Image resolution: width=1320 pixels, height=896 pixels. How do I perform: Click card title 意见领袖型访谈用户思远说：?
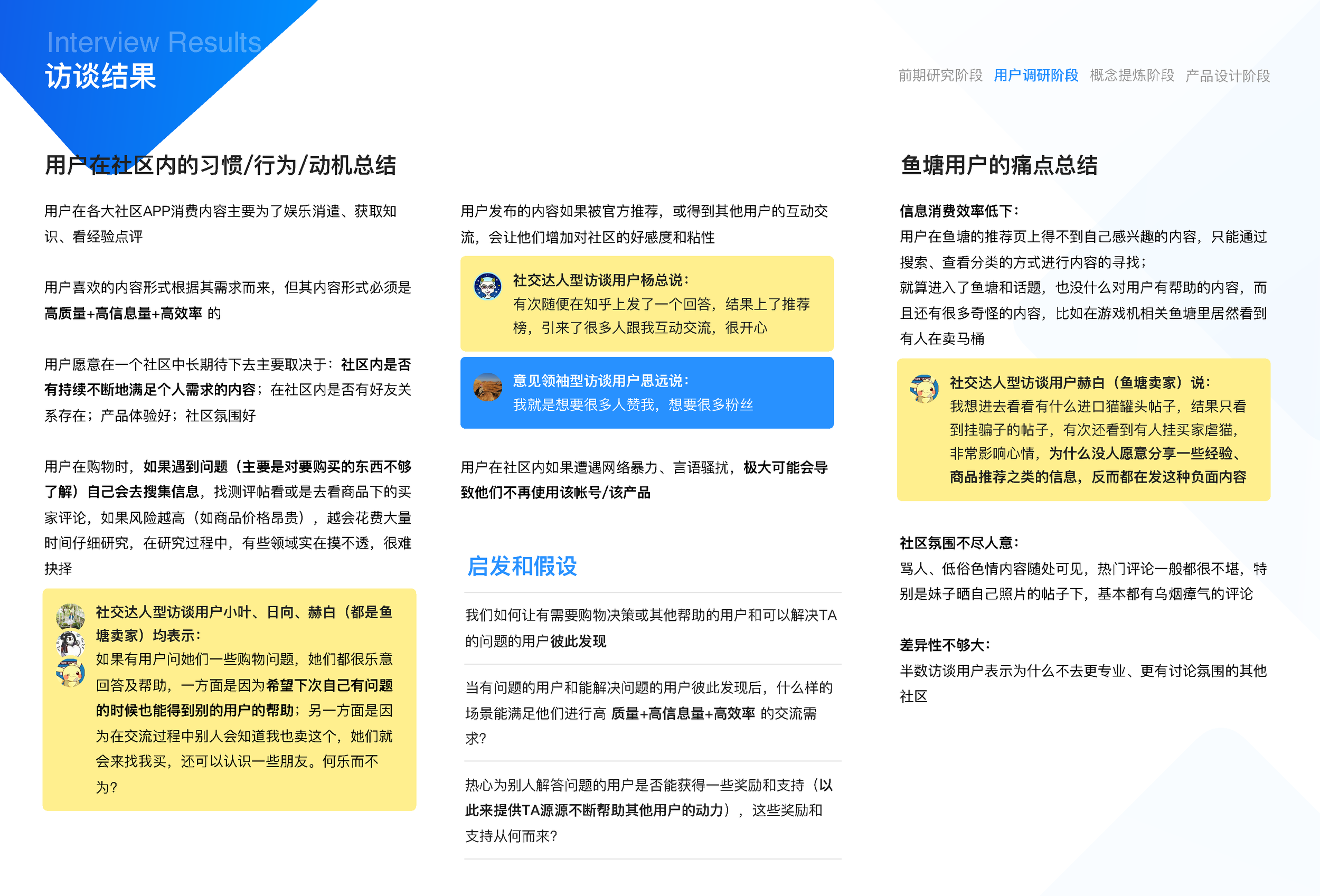click(x=601, y=381)
